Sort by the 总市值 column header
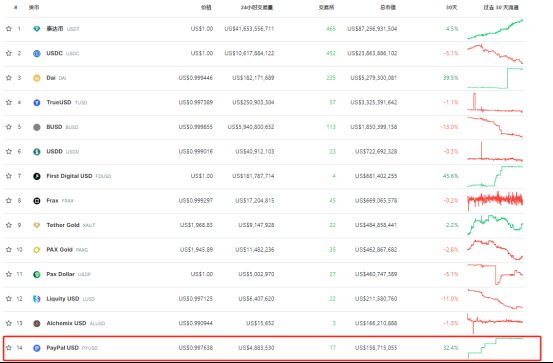This screenshot has height=363, width=553. tap(388, 7)
